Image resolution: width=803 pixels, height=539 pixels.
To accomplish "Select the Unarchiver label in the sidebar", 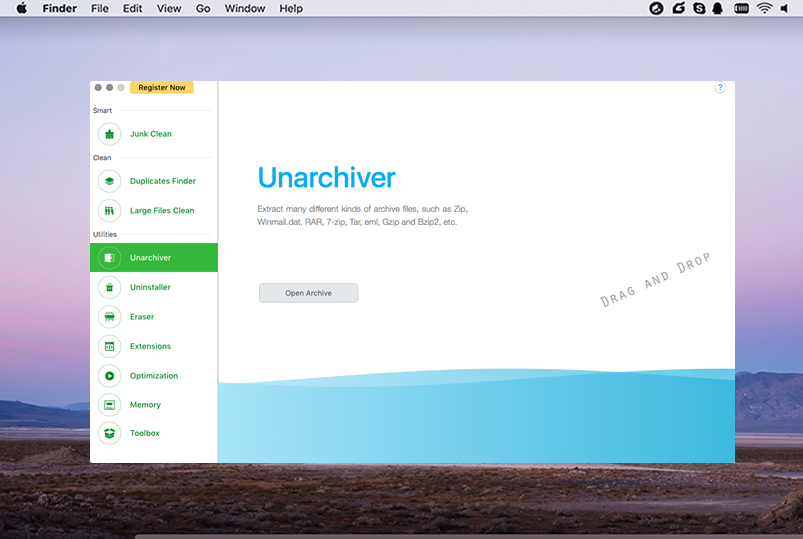I will click(x=151, y=258).
